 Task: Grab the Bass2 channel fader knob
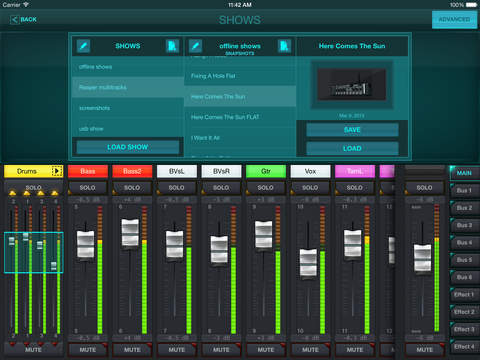coord(130,232)
